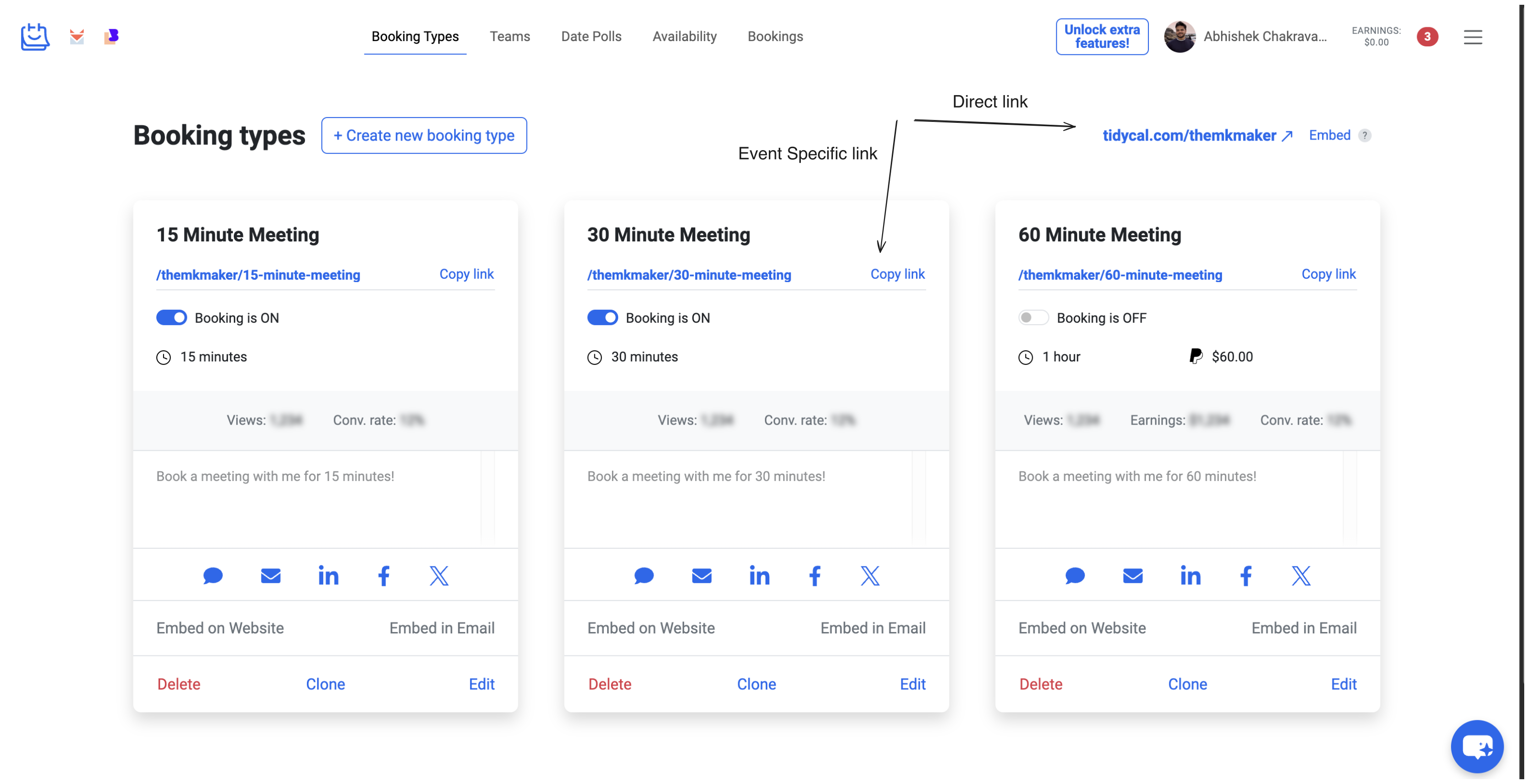The image size is (1529, 784).
Task: Click the 30 minutes description text box
Action: (x=756, y=499)
